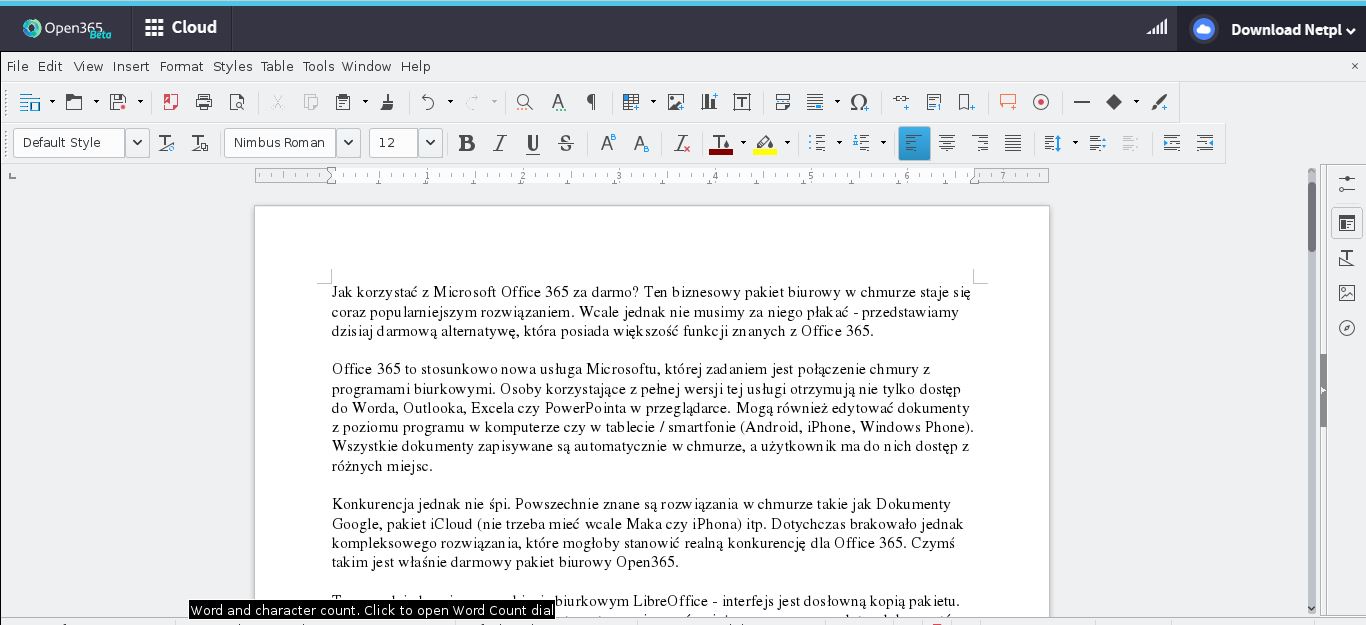Increase paragraph indent
This screenshot has width=1366, height=625.
click(x=1172, y=143)
